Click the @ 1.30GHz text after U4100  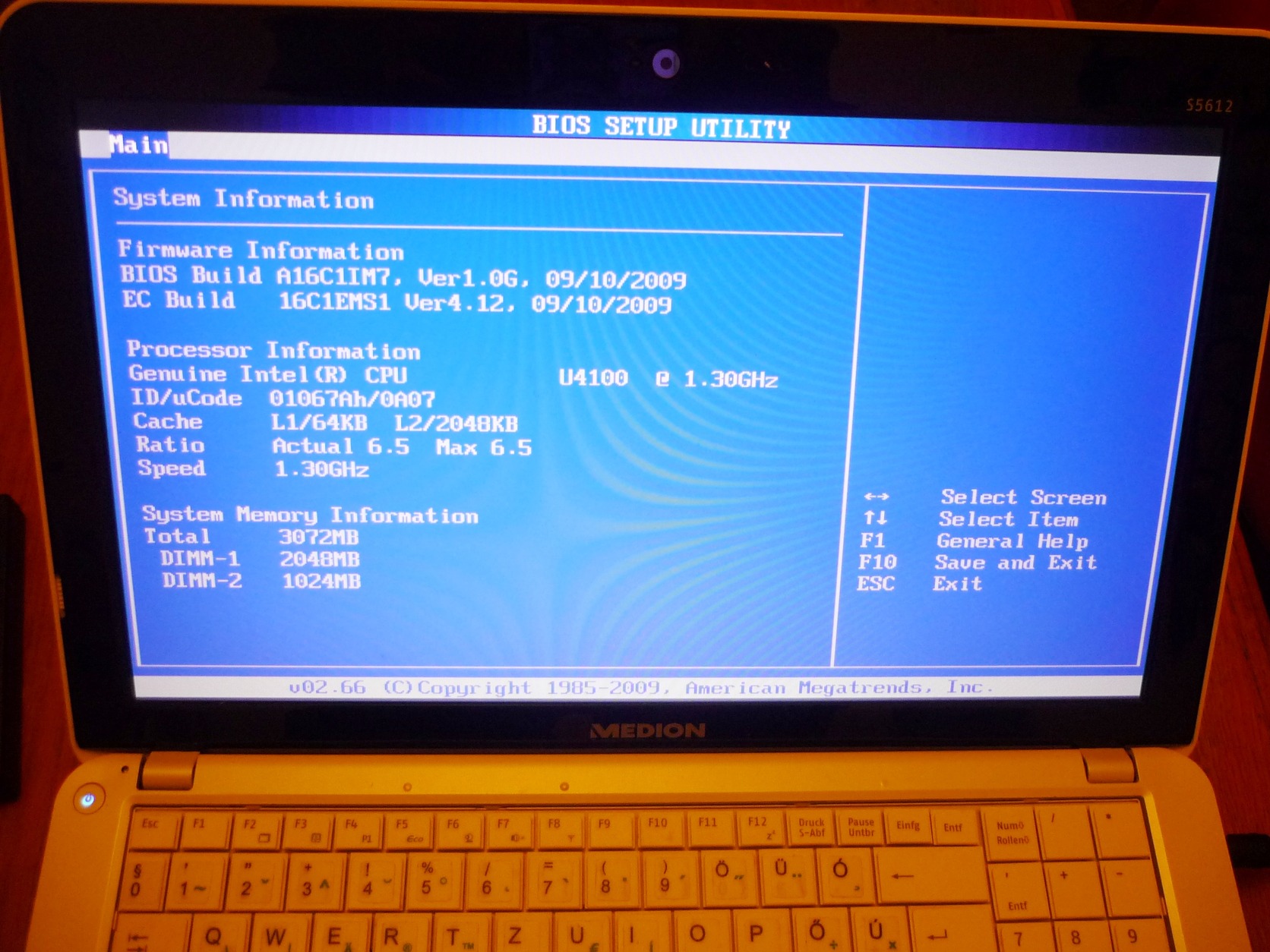click(716, 379)
